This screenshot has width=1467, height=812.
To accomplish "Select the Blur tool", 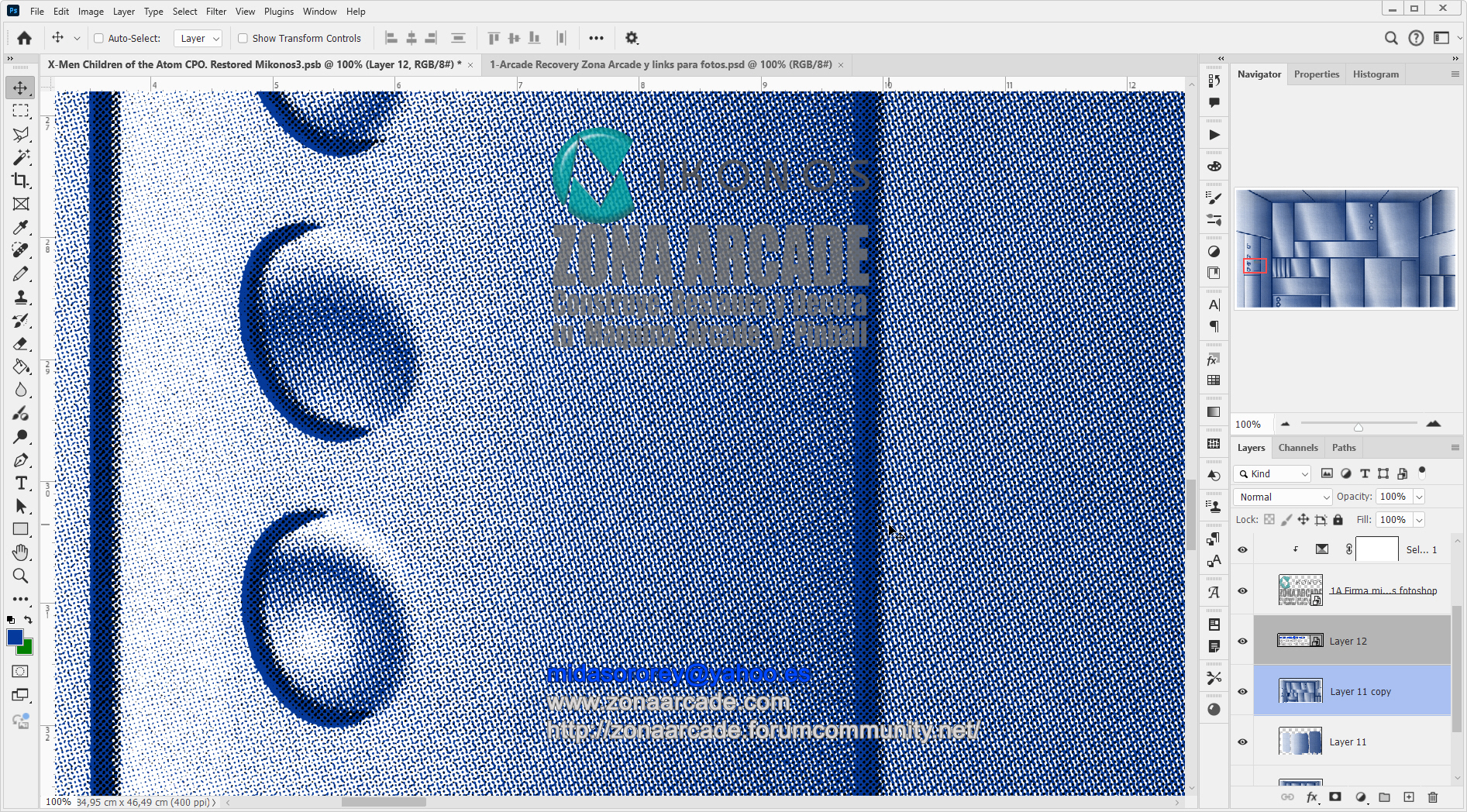I will coord(21,390).
